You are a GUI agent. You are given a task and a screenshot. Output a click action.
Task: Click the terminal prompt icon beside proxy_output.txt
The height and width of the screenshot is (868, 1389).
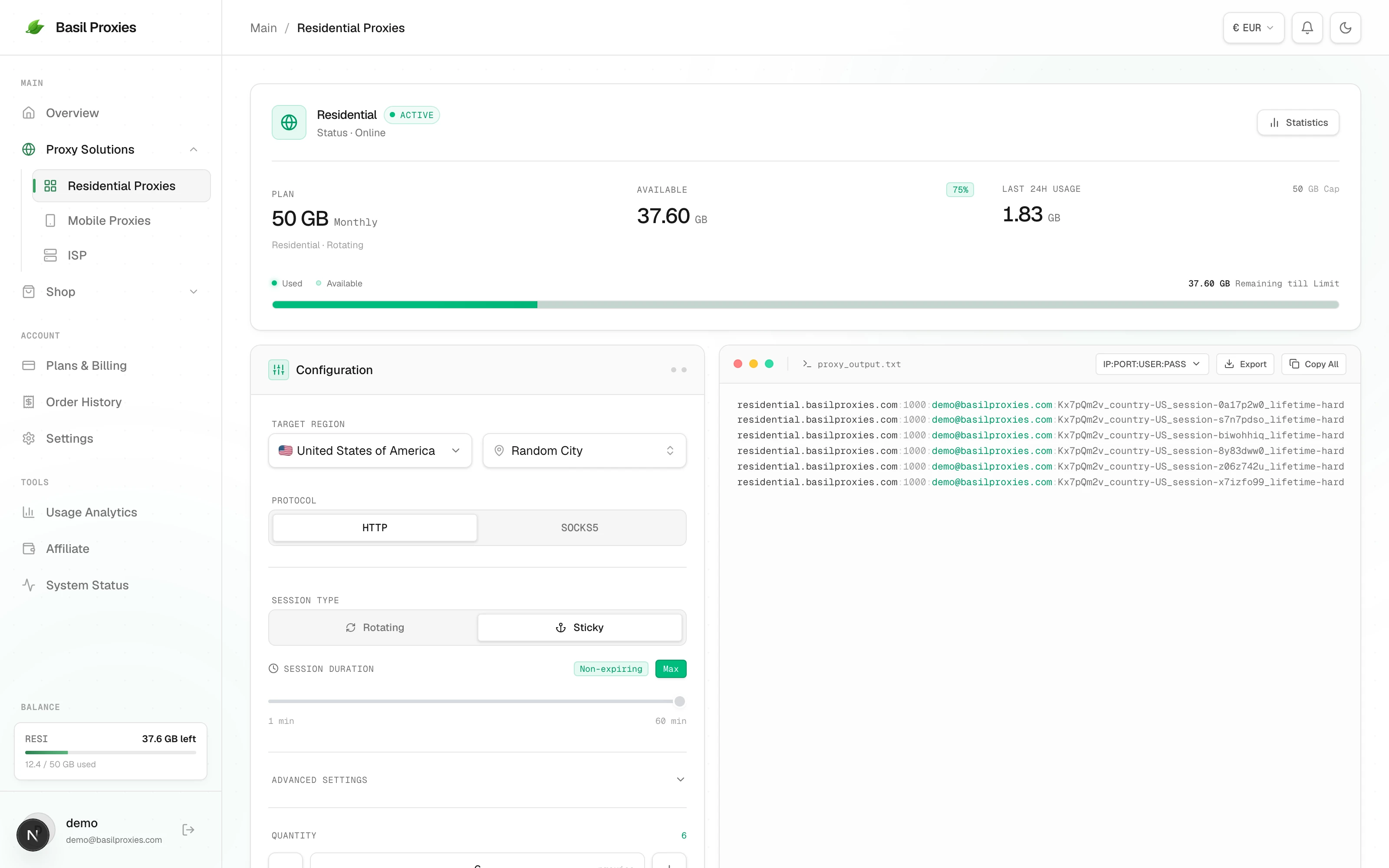(x=806, y=364)
